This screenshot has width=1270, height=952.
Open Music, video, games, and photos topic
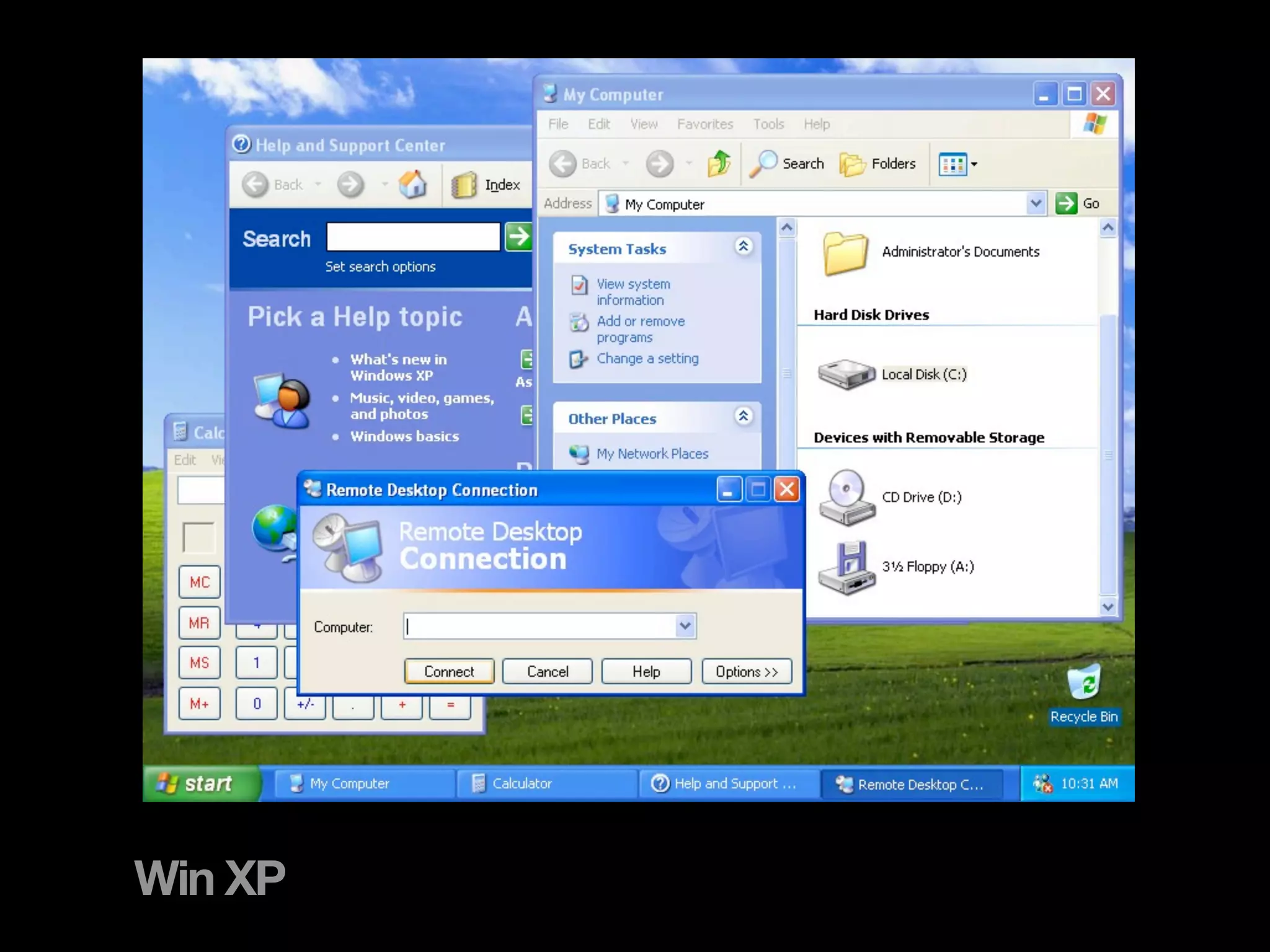pyautogui.click(x=422, y=405)
